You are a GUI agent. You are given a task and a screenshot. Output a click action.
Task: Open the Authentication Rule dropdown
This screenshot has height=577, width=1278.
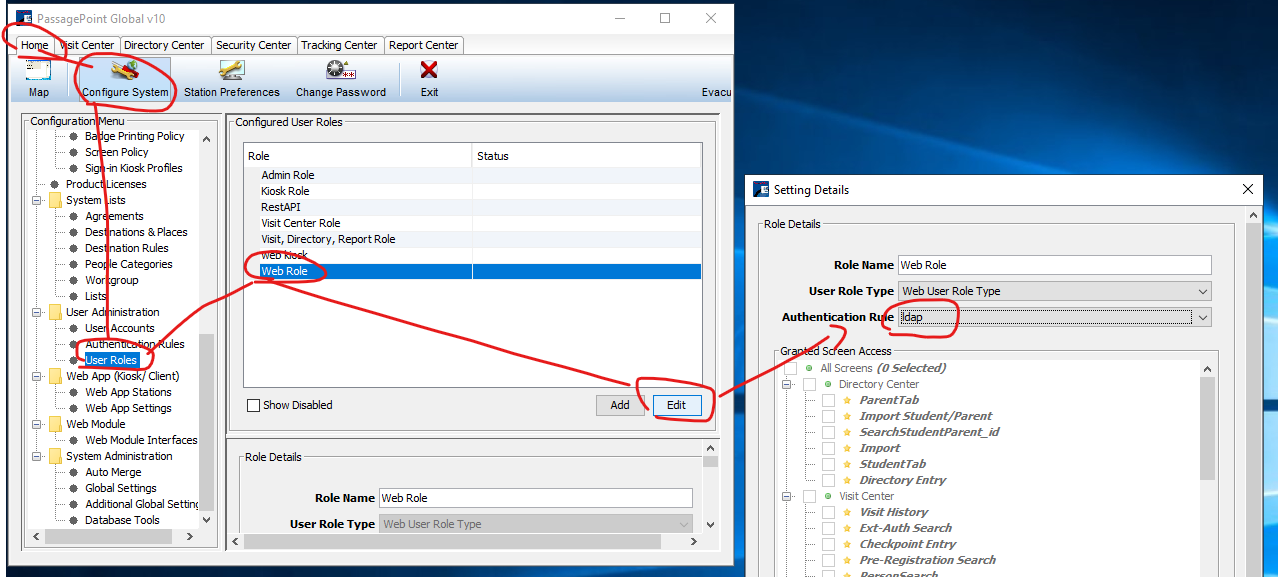click(1203, 317)
